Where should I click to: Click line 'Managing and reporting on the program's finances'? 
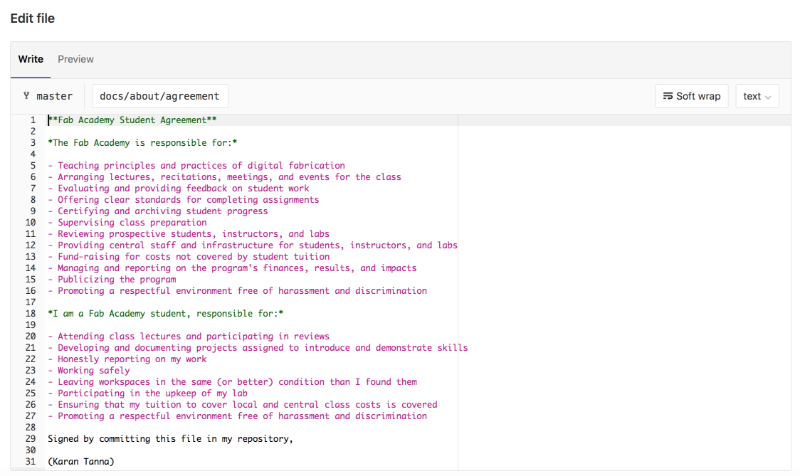click(x=232, y=268)
